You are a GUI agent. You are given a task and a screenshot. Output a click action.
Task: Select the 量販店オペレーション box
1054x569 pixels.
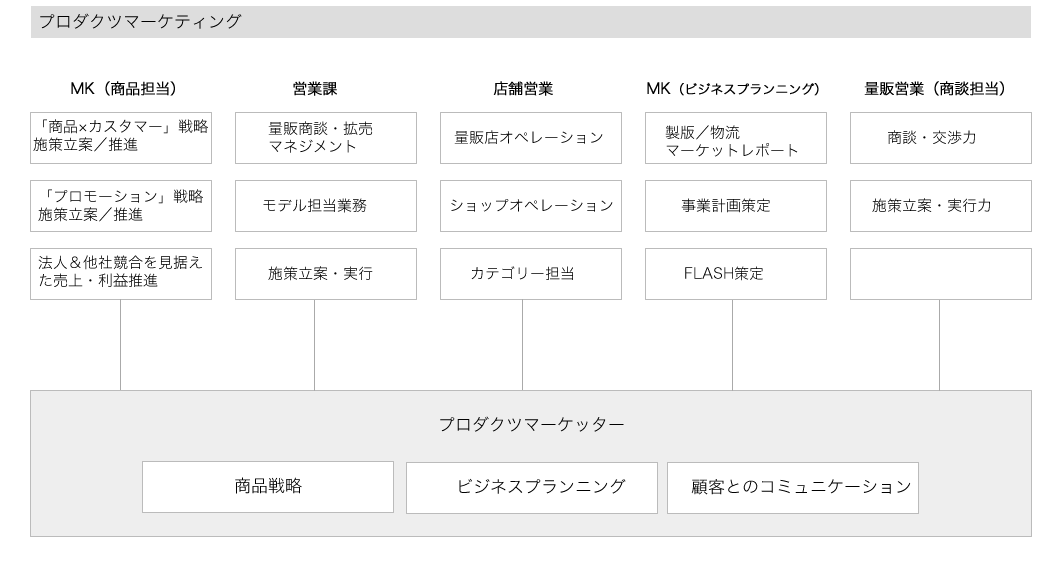[530, 137]
